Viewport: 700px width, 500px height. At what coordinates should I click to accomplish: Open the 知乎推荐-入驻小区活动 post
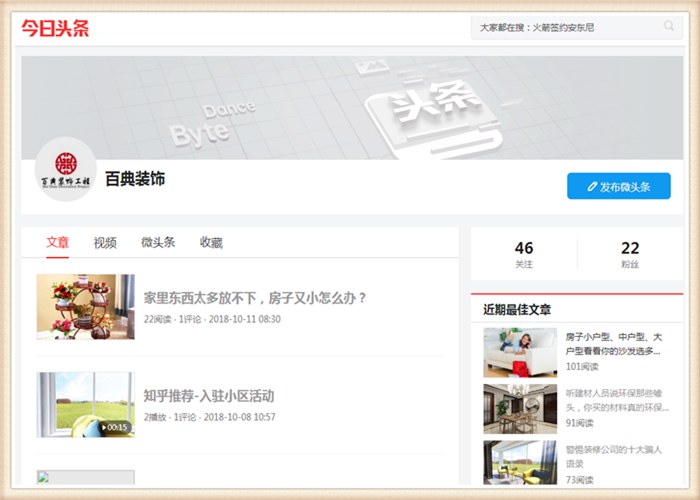(x=208, y=396)
